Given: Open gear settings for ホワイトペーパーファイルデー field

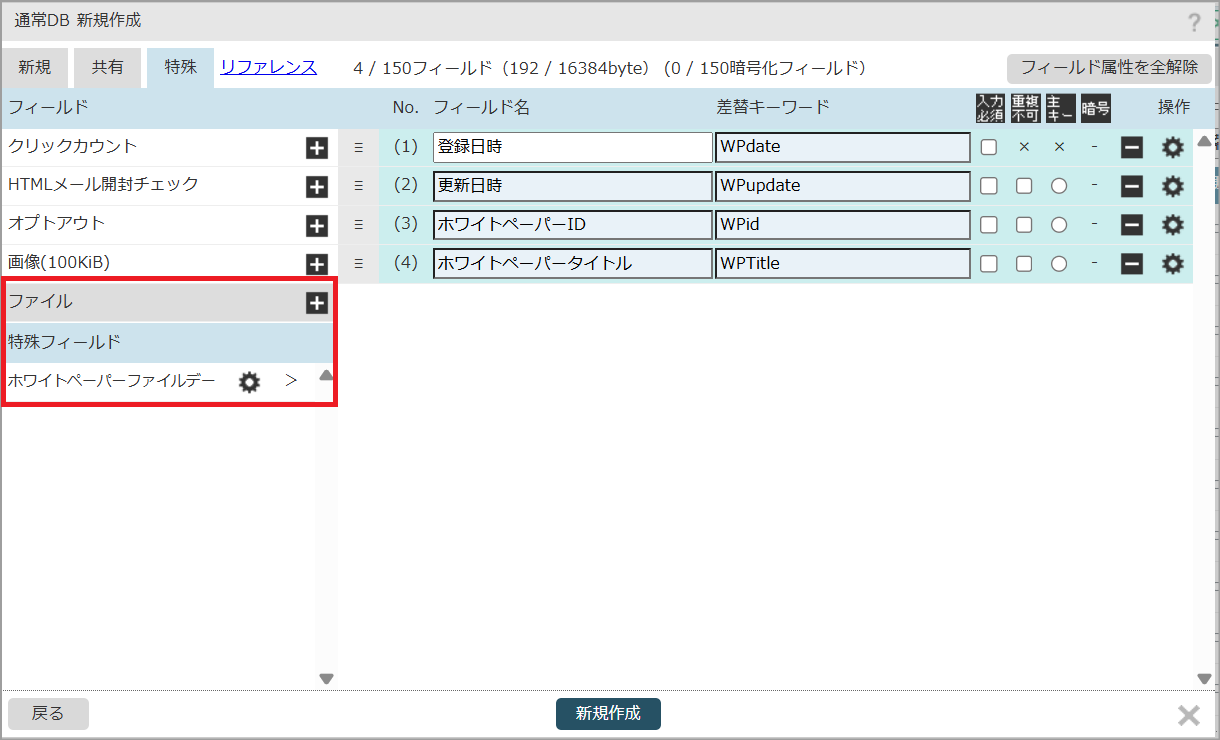Looking at the screenshot, I should tap(249, 382).
